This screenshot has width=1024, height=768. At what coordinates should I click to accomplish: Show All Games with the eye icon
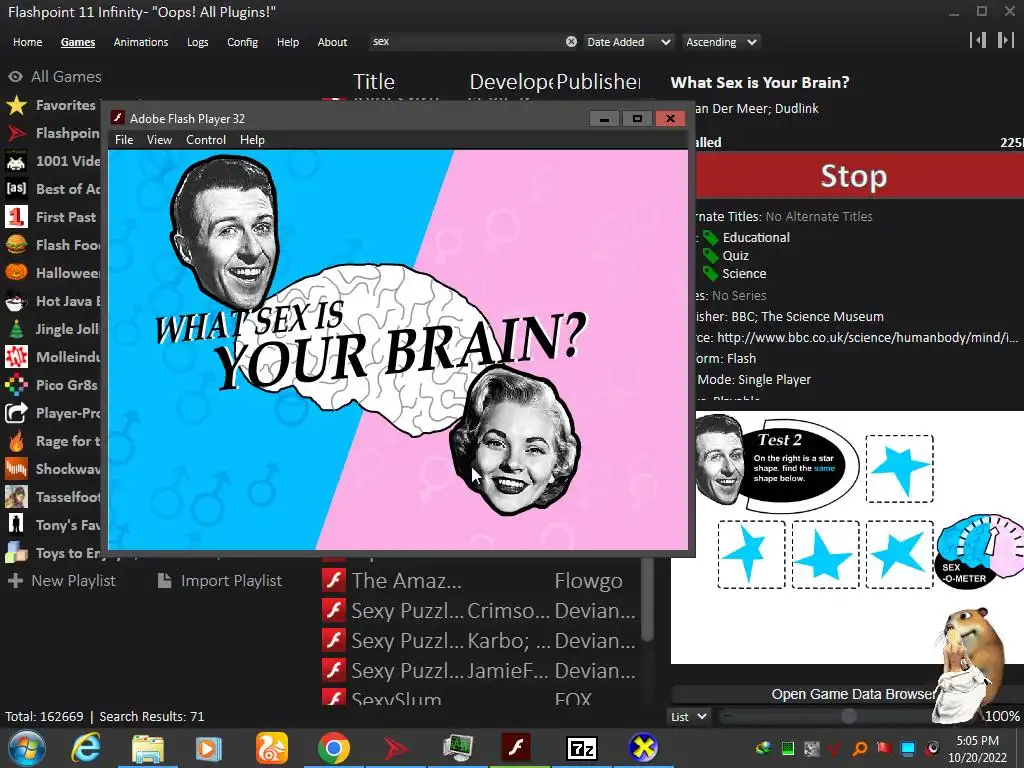click(x=16, y=77)
